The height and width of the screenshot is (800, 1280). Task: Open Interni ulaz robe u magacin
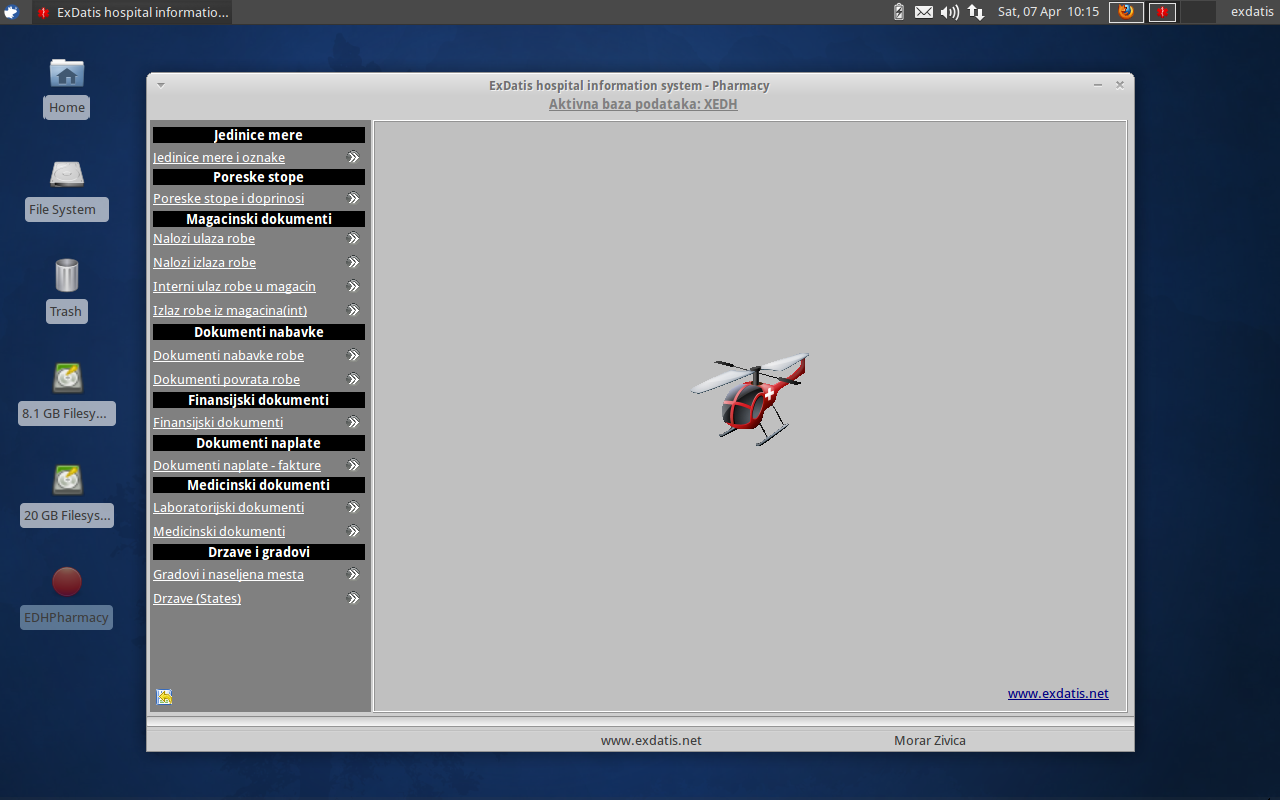(234, 286)
